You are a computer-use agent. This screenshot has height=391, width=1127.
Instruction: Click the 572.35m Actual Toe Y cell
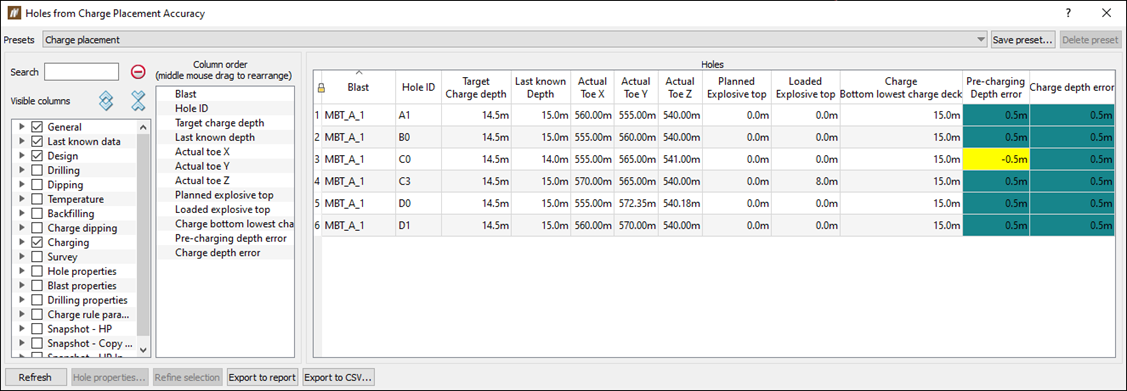click(635, 203)
